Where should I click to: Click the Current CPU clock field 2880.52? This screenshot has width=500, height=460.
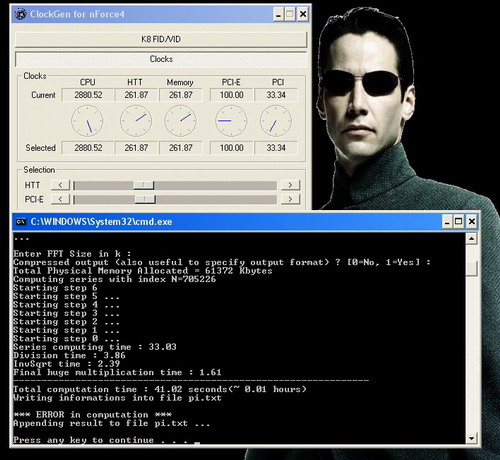click(88, 95)
